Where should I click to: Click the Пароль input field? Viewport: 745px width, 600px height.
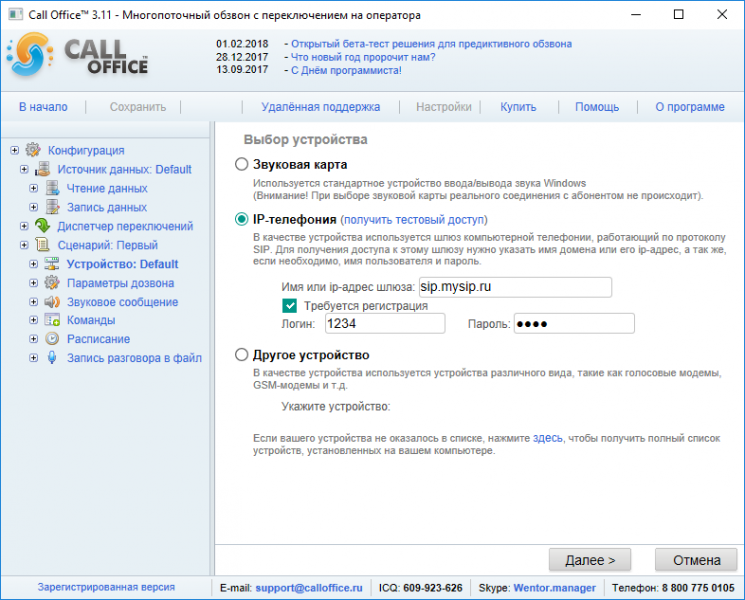click(574, 324)
